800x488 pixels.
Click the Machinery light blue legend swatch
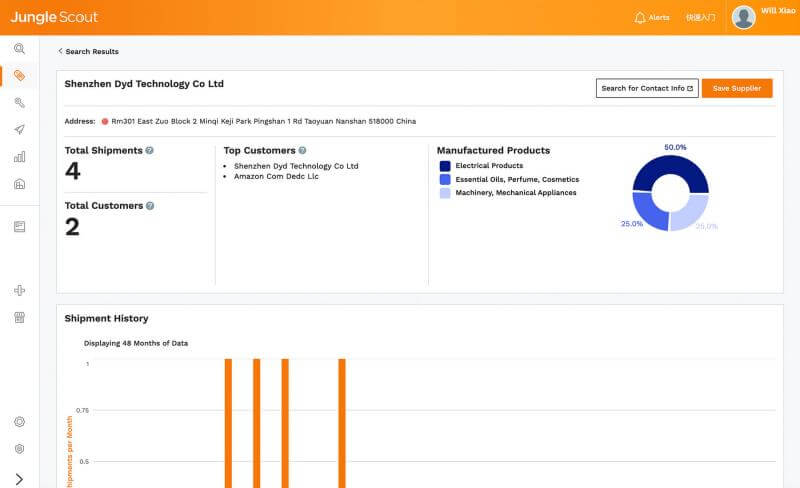click(445, 193)
